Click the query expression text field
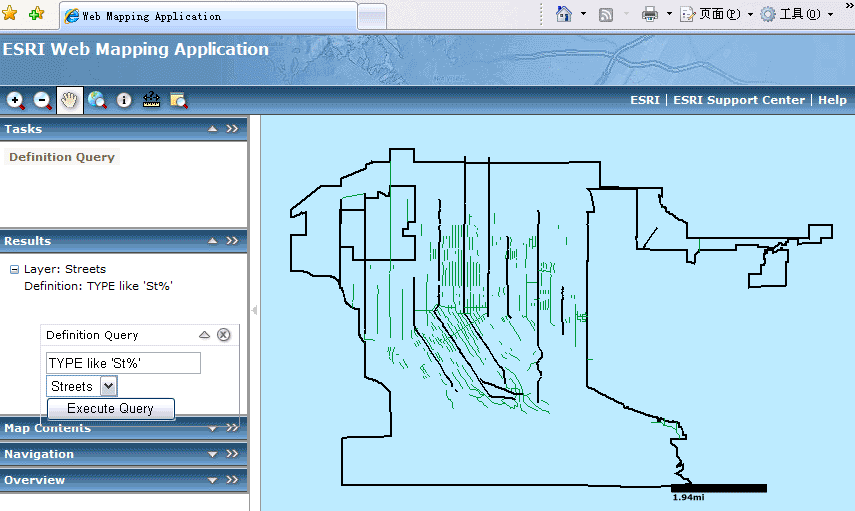The image size is (855, 511). 123,363
